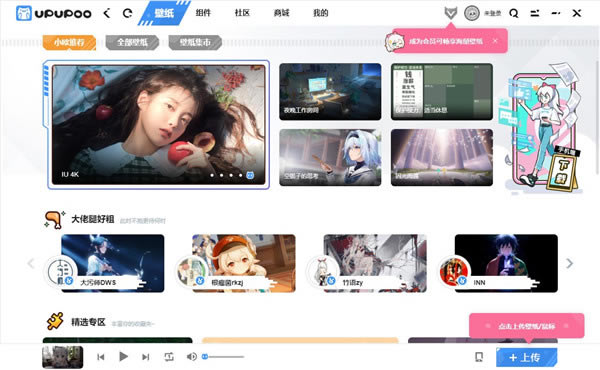This screenshot has width=600, height=370.
Task: Select the 小咬推荐 category tab
Action: pos(69,42)
